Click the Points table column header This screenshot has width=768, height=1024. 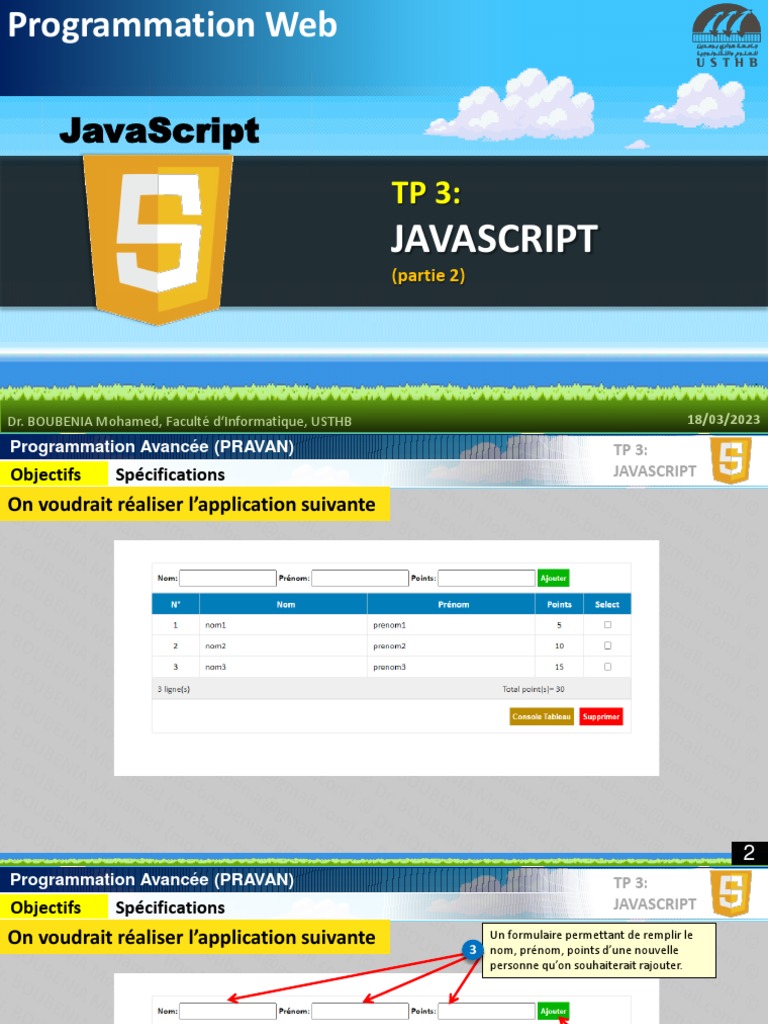pyautogui.click(x=559, y=604)
